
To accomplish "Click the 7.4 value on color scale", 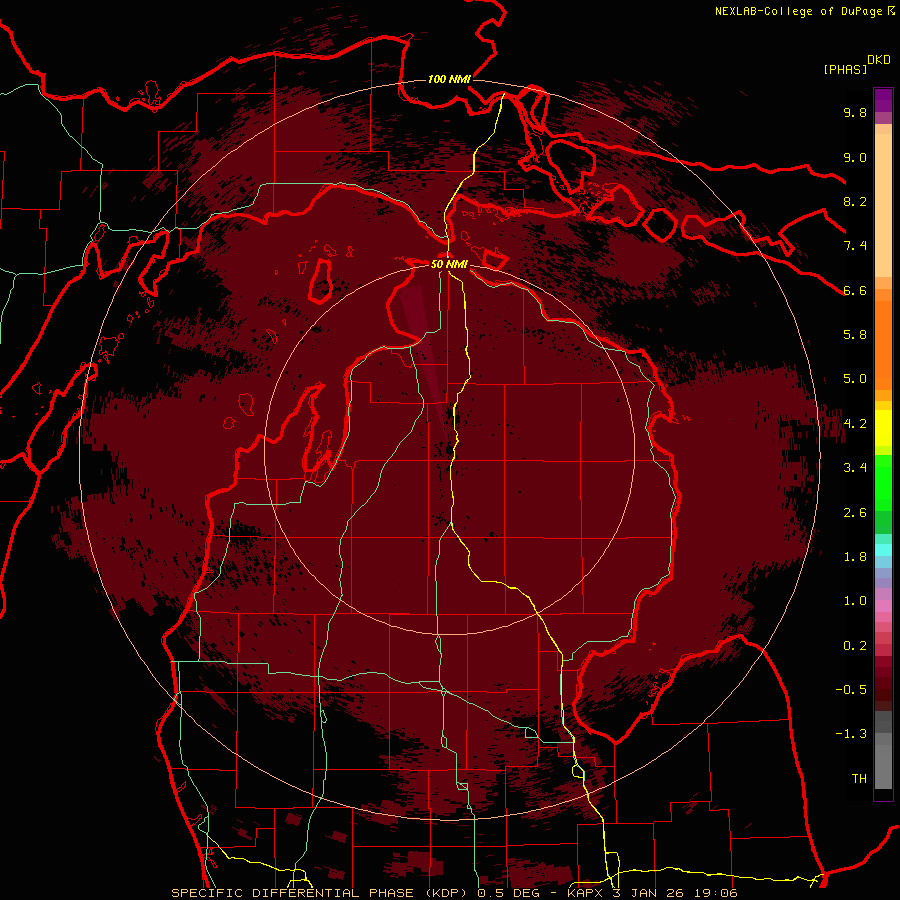I will (855, 246).
